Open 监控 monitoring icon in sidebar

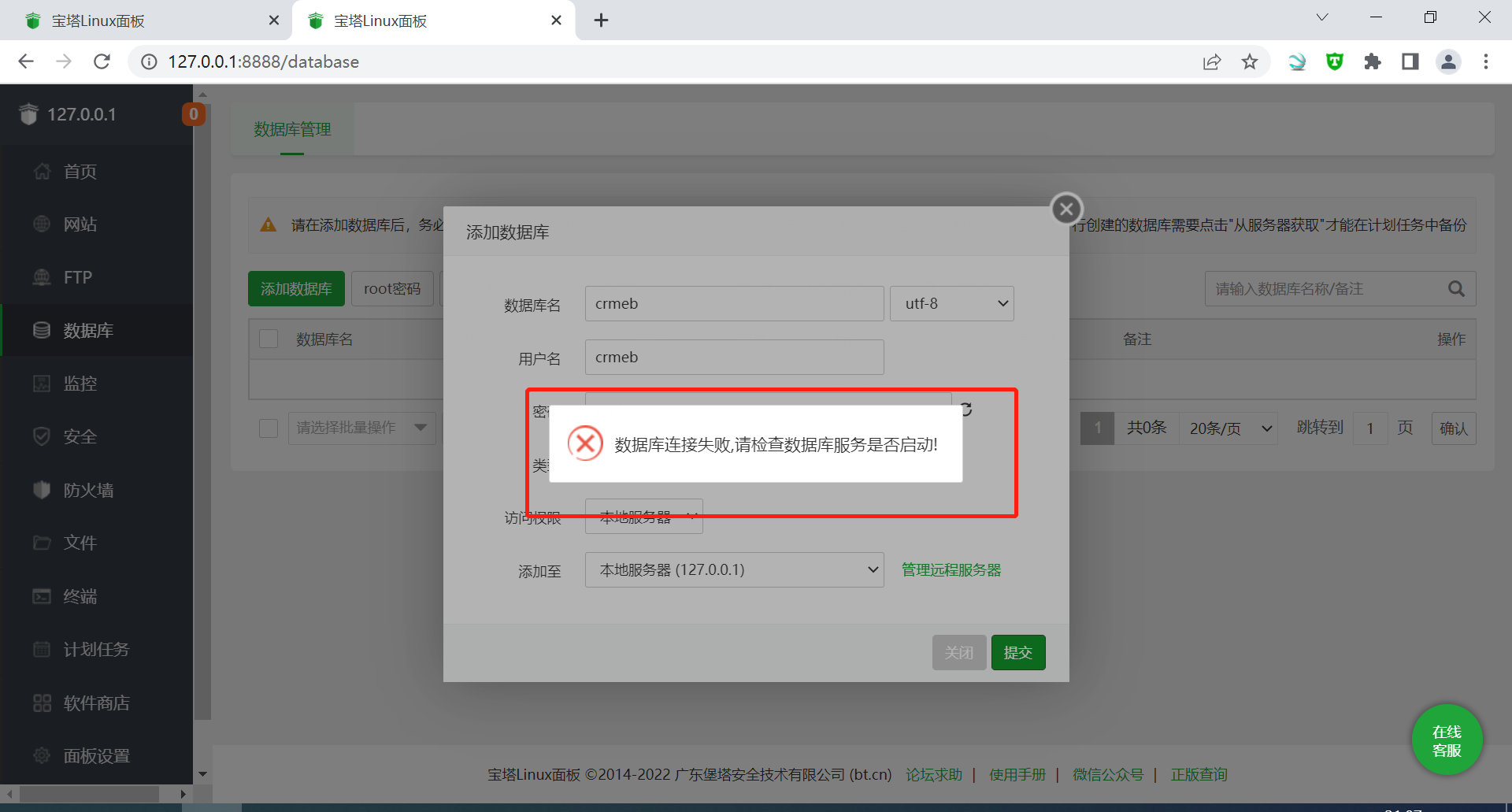pyautogui.click(x=43, y=384)
